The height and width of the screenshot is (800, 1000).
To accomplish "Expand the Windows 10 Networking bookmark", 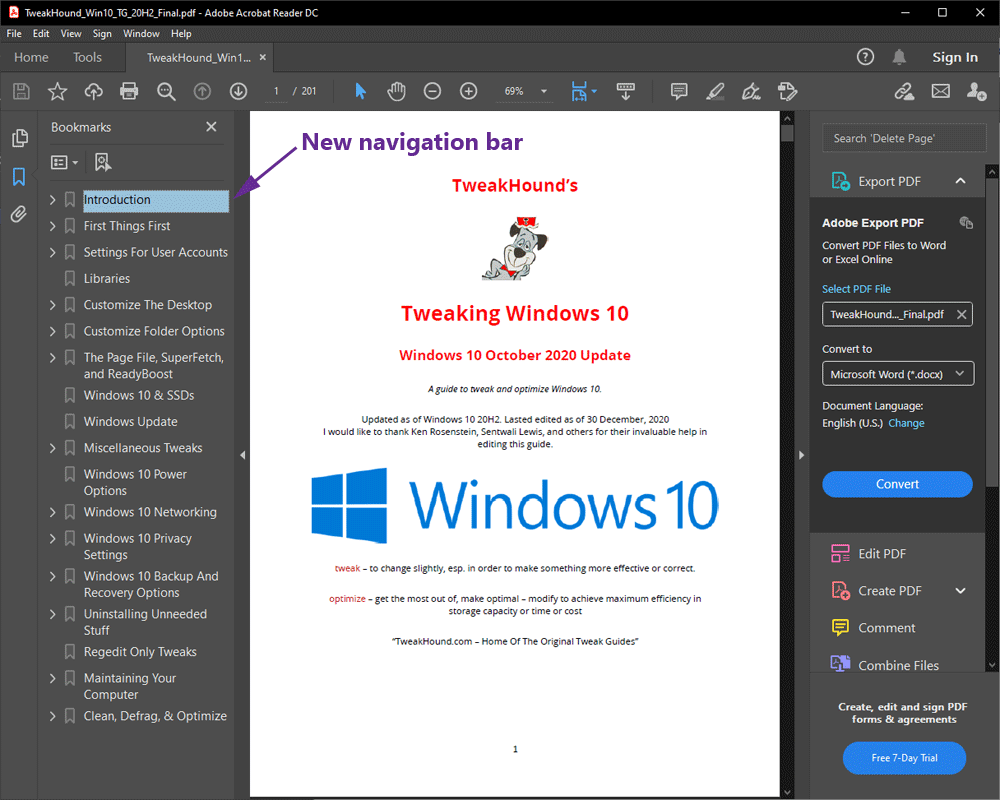I will [52, 512].
